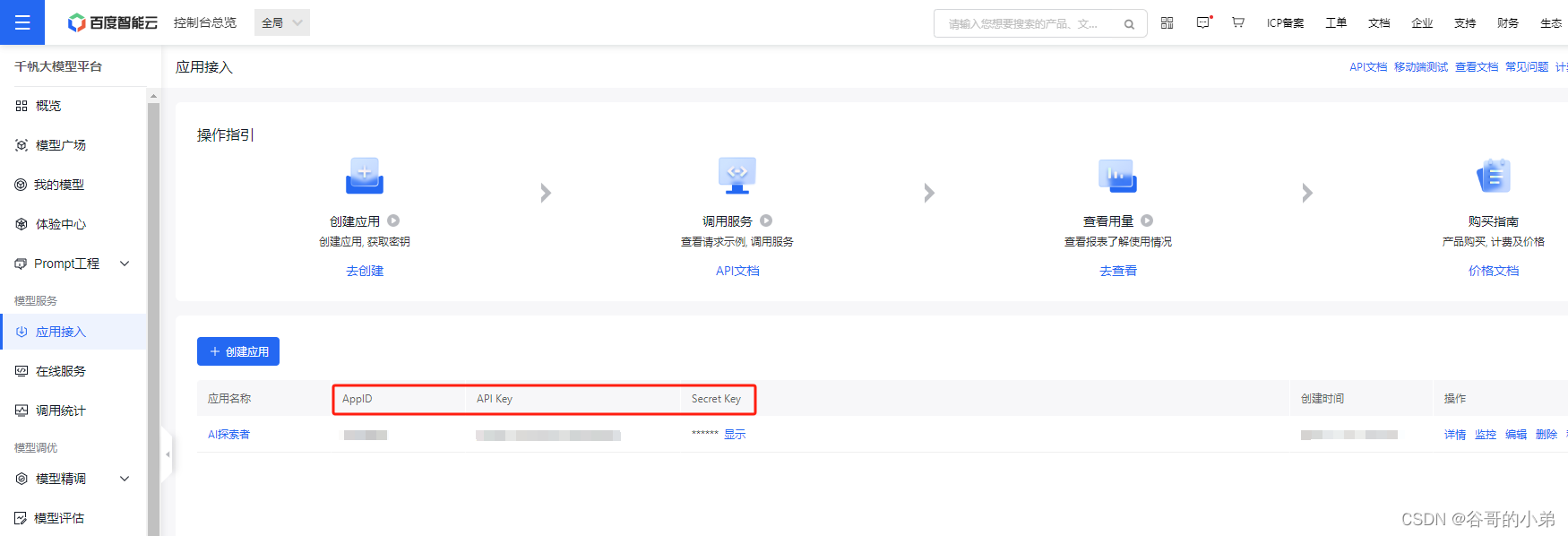Open the API文档 link in page header
The image size is (1568, 536).
(1368, 67)
